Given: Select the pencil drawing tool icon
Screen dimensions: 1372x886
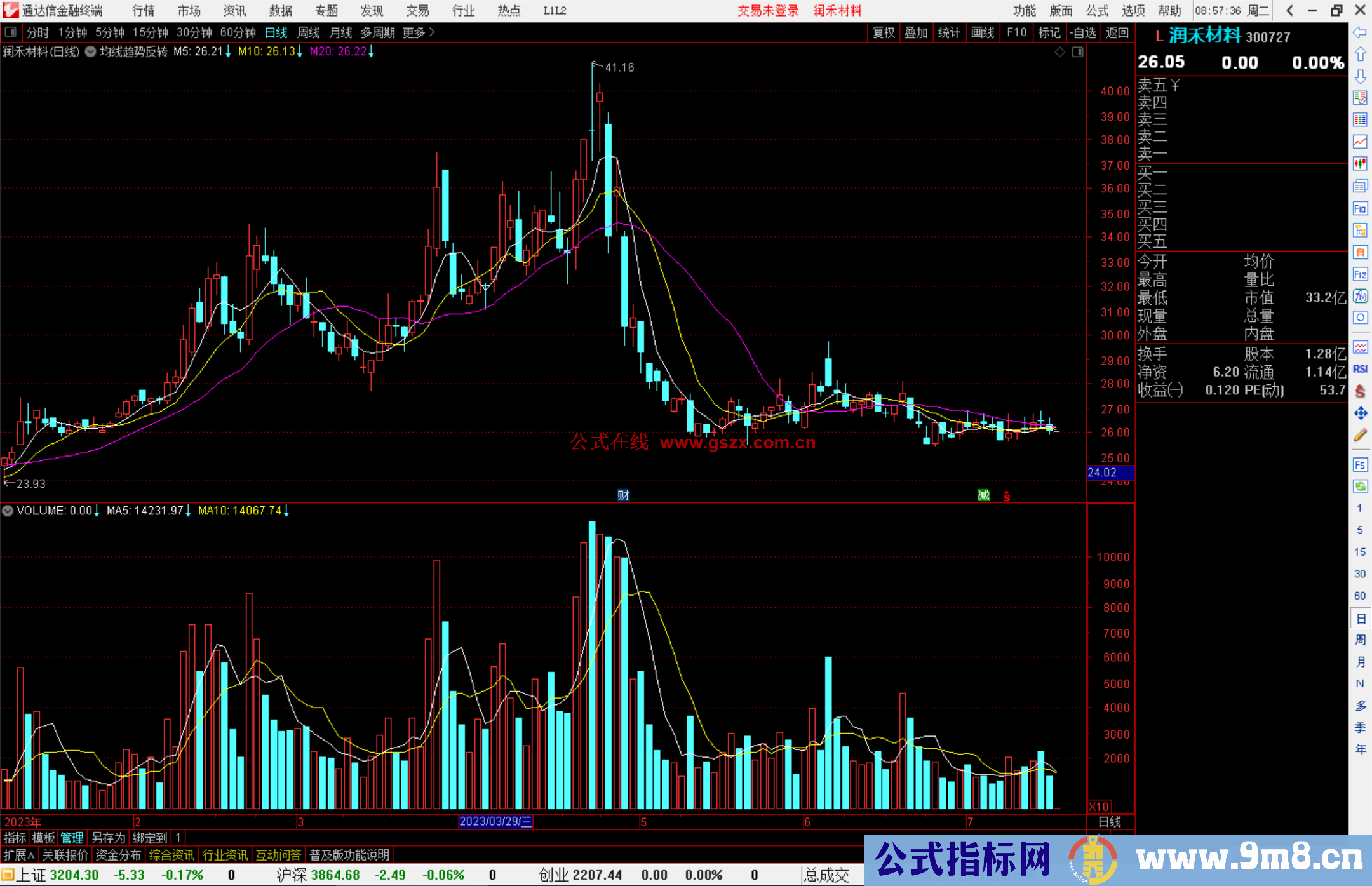Looking at the screenshot, I should 1360,435.
